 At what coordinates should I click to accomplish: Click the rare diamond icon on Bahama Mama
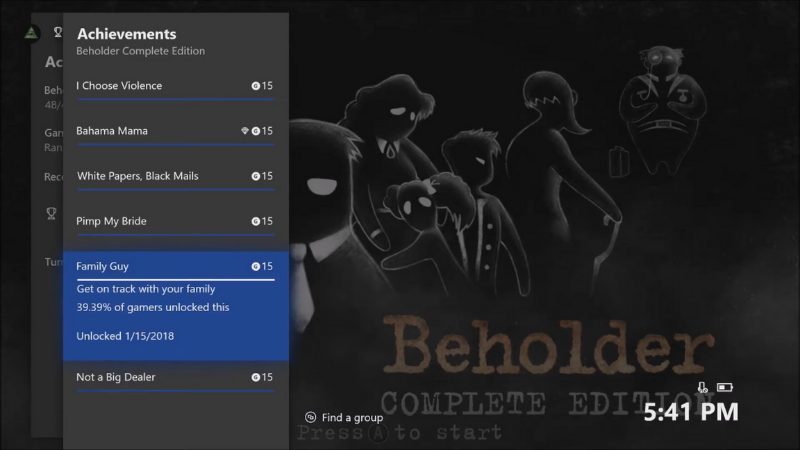245,131
